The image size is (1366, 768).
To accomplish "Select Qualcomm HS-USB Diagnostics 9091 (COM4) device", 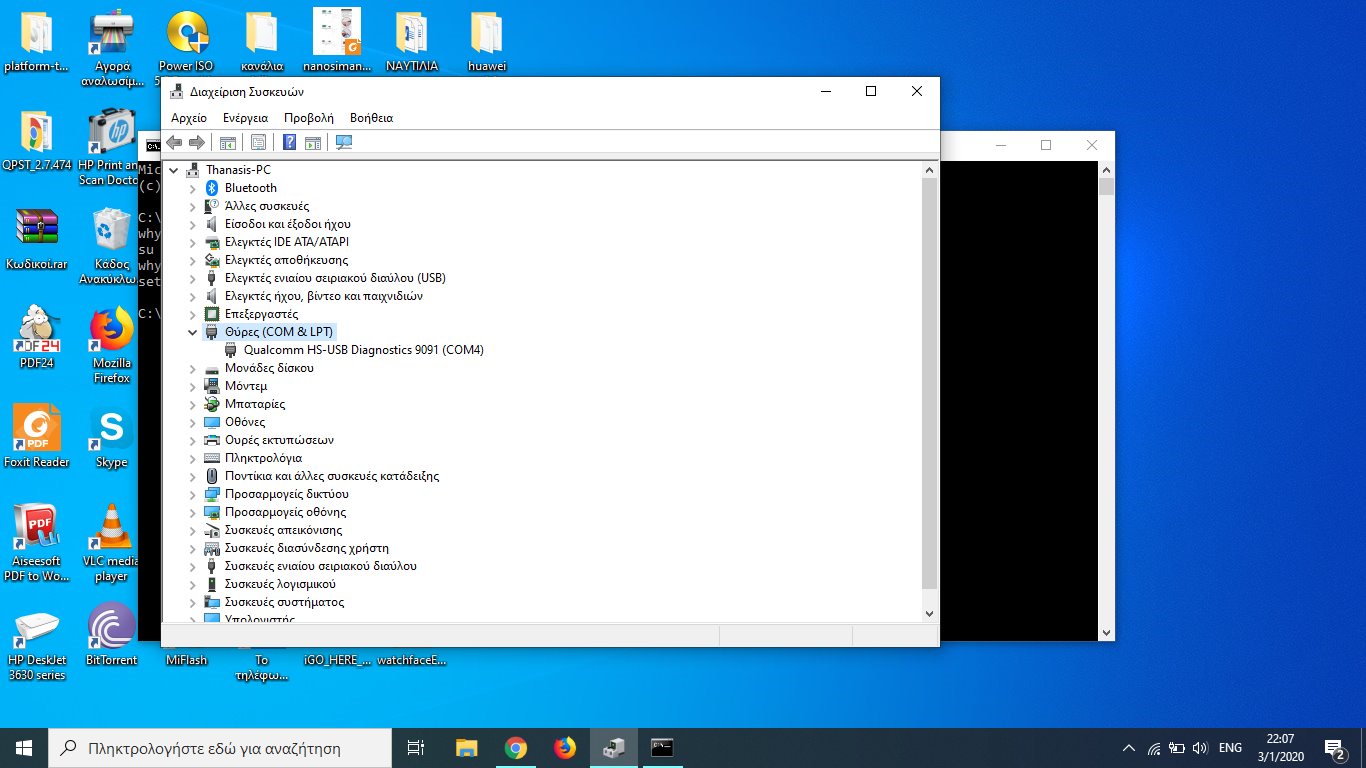I will [363, 350].
